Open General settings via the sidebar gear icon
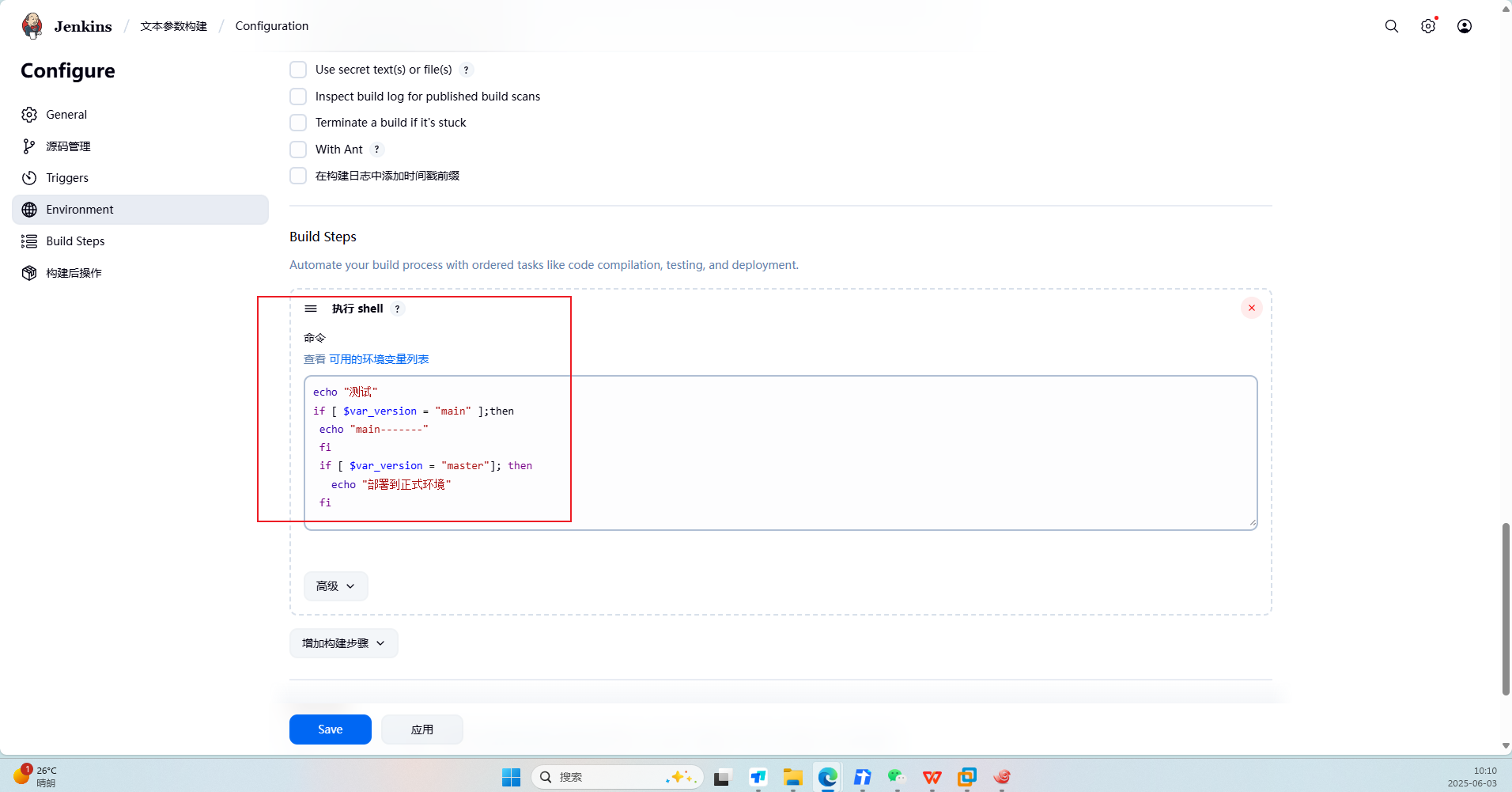This screenshot has width=1512, height=792. click(28, 114)
